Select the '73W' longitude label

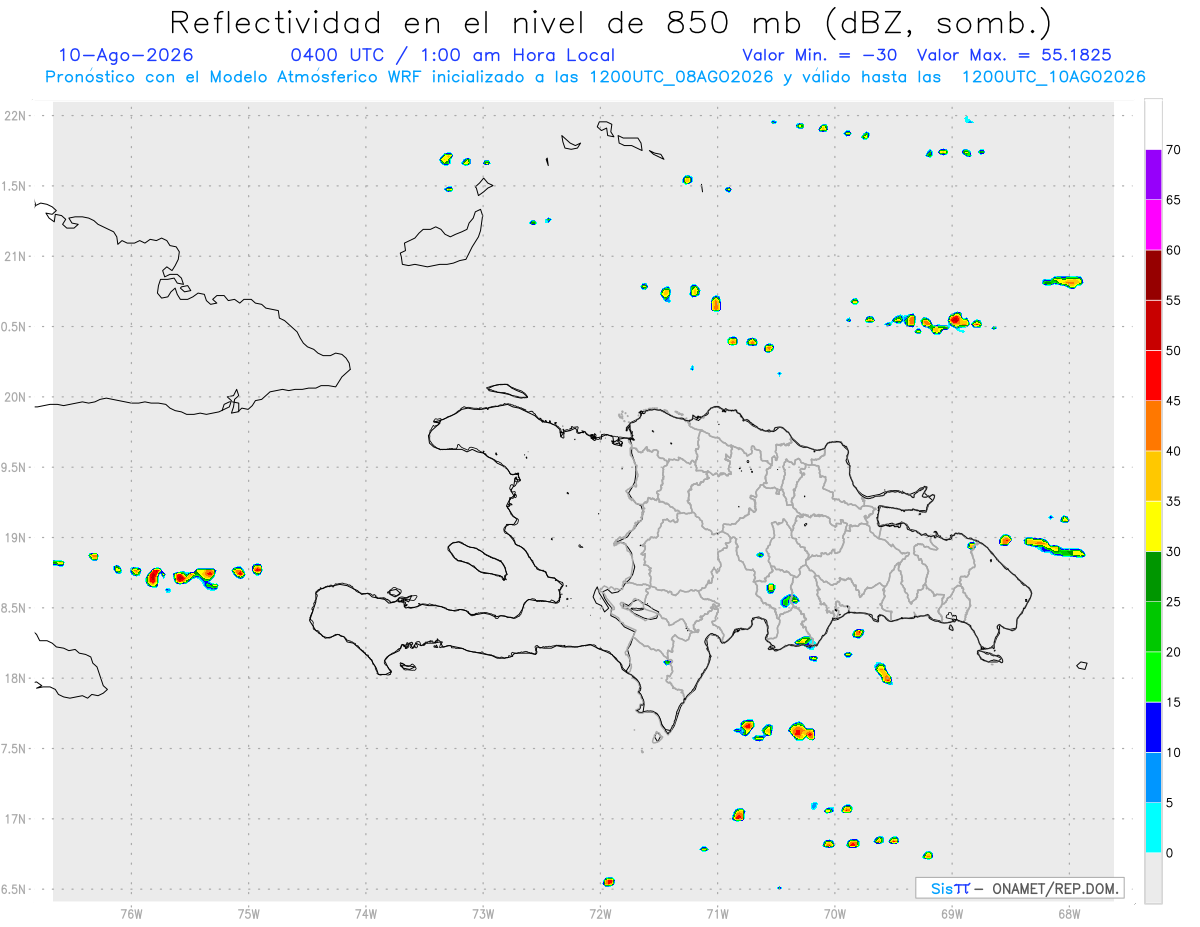click(483, 914)
